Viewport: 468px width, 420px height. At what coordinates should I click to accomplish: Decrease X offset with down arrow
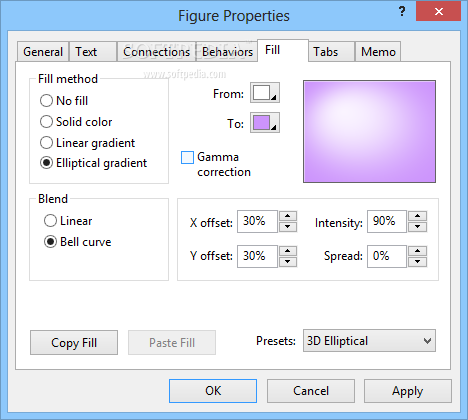click(x=288, y=227)
